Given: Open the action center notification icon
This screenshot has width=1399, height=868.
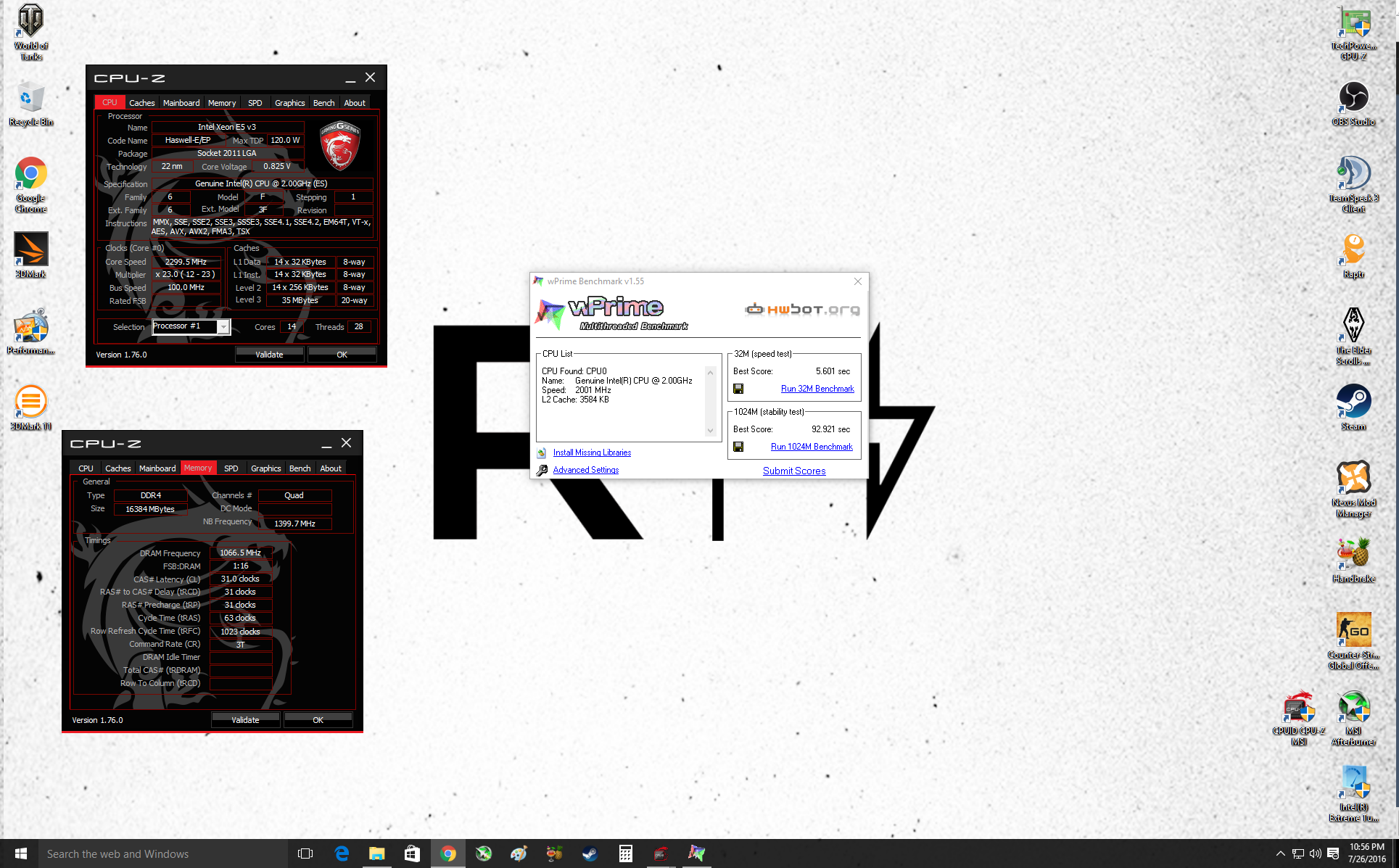Looking at the screenshot, I should click(1333, 853).
